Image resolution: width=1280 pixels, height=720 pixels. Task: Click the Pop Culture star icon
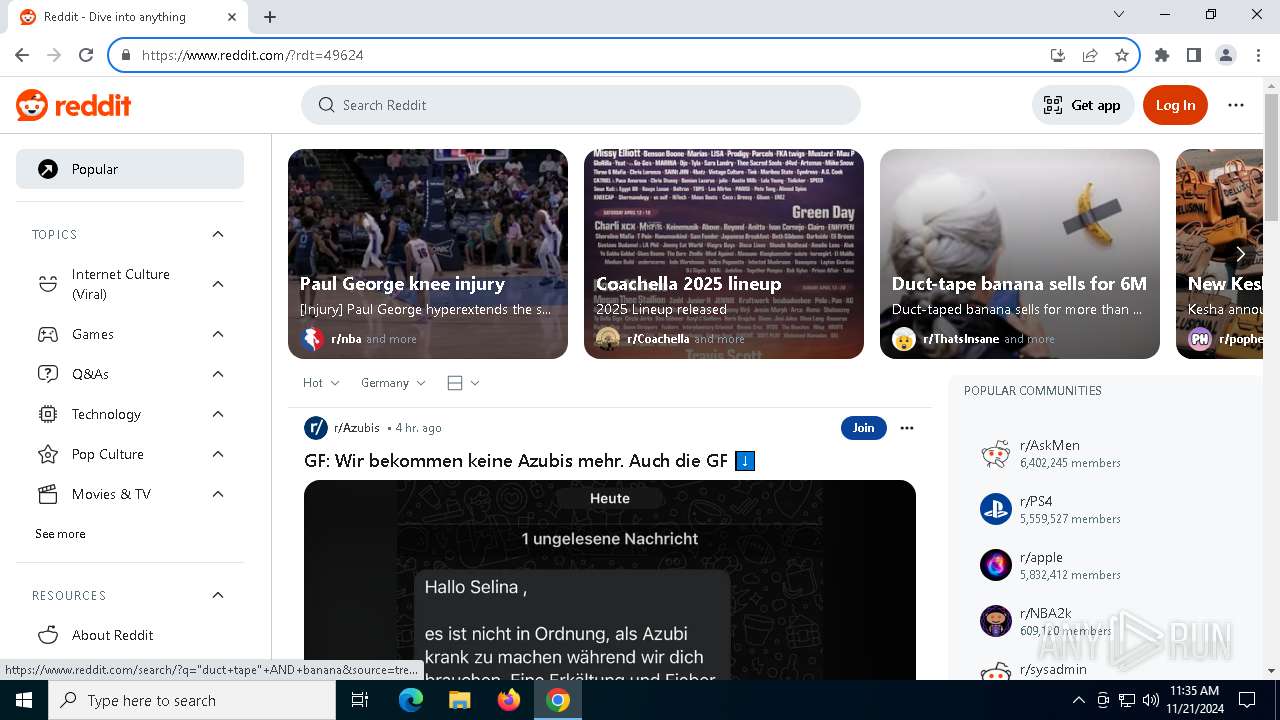pos(48,454)
